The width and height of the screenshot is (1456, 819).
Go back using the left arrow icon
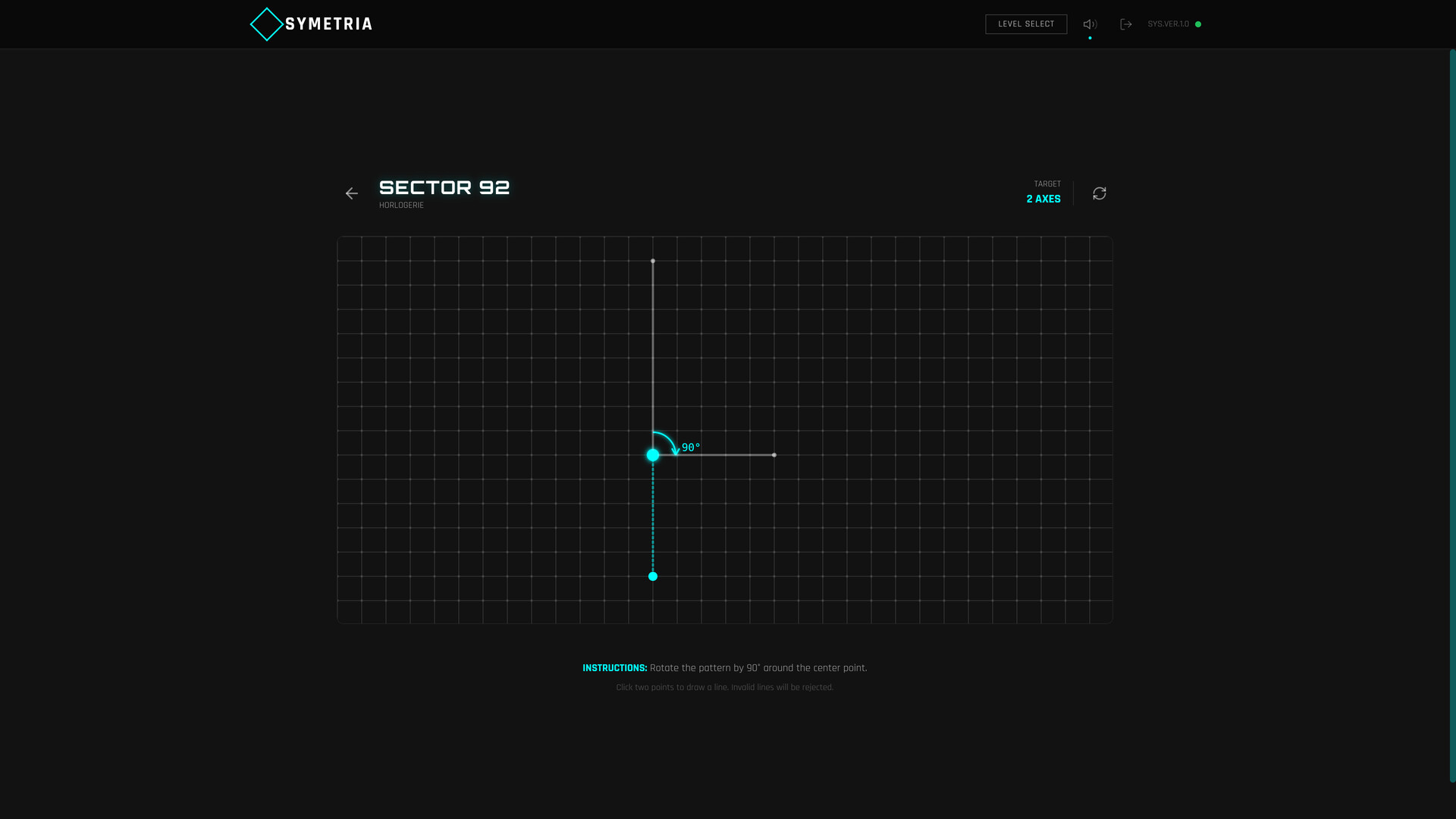351,193
